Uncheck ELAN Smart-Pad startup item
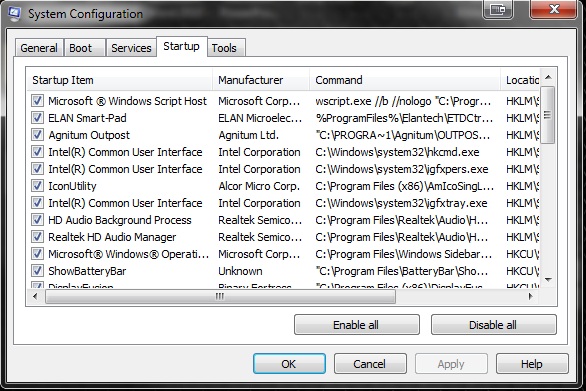 [x=37, y=118]
